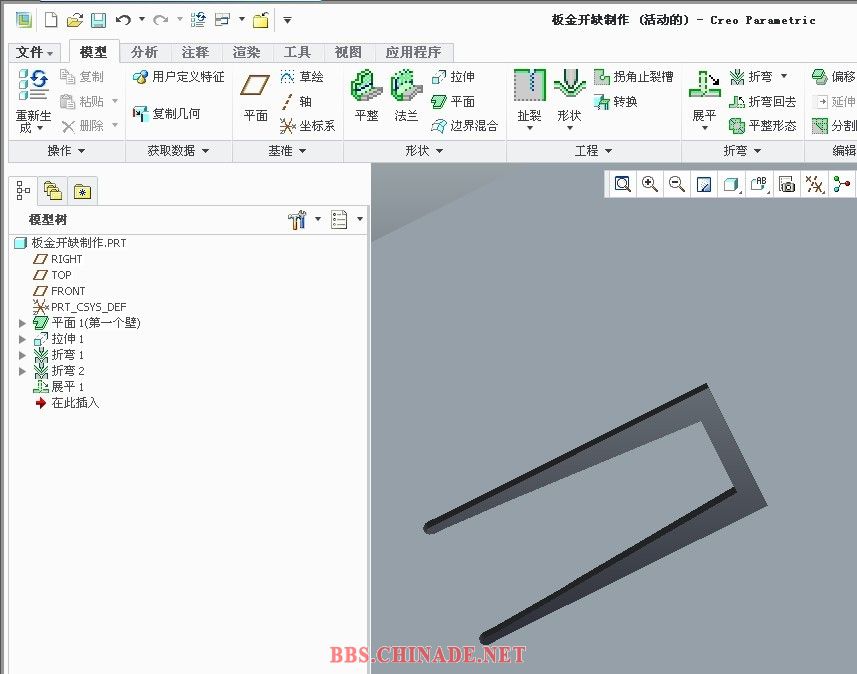Click the 重新生成 (Regenerate) ribbon button

click(x=33, y=100)
